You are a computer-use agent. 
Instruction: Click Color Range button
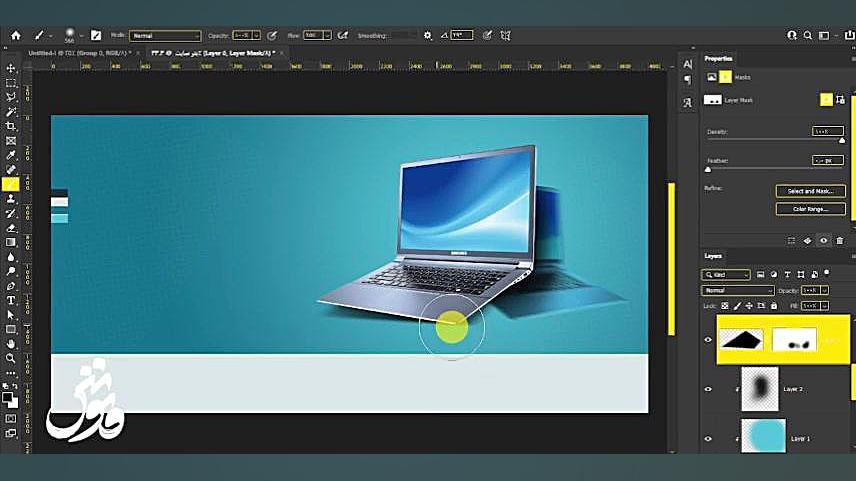point(811,209)
